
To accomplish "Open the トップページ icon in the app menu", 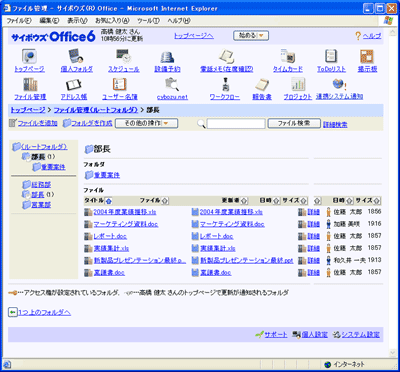I will click(x=29, y=56).
